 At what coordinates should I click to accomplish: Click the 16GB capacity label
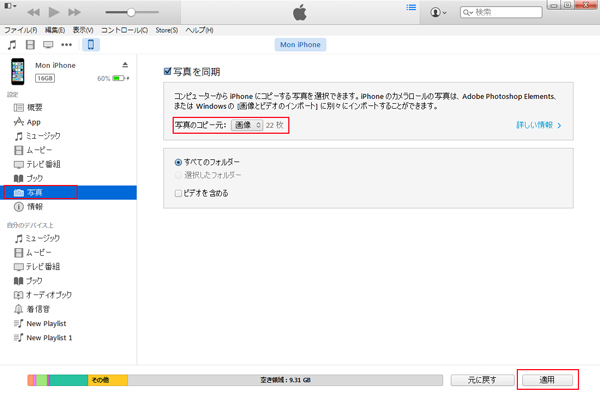[45, 78]
